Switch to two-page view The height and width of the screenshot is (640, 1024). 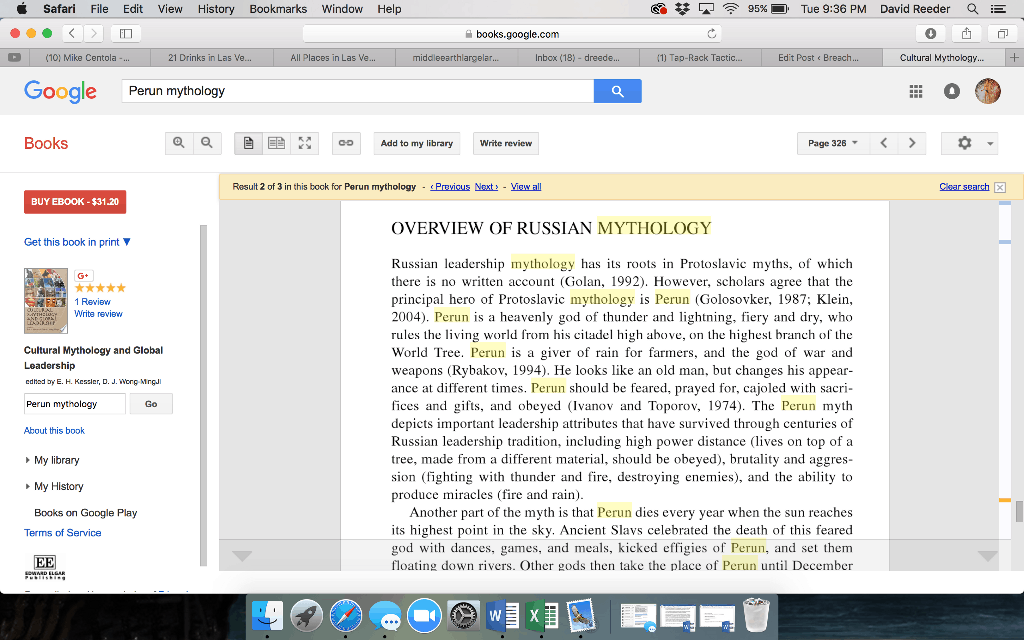pyautogui.click(x=277, y=143)
